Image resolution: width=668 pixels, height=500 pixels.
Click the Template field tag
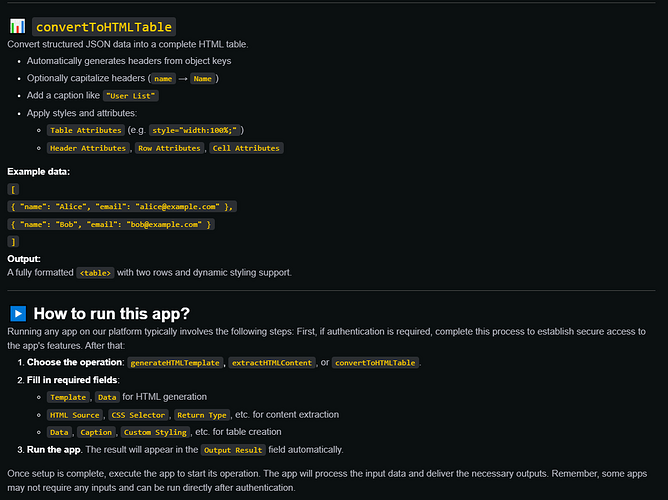(x=67, y=397)
